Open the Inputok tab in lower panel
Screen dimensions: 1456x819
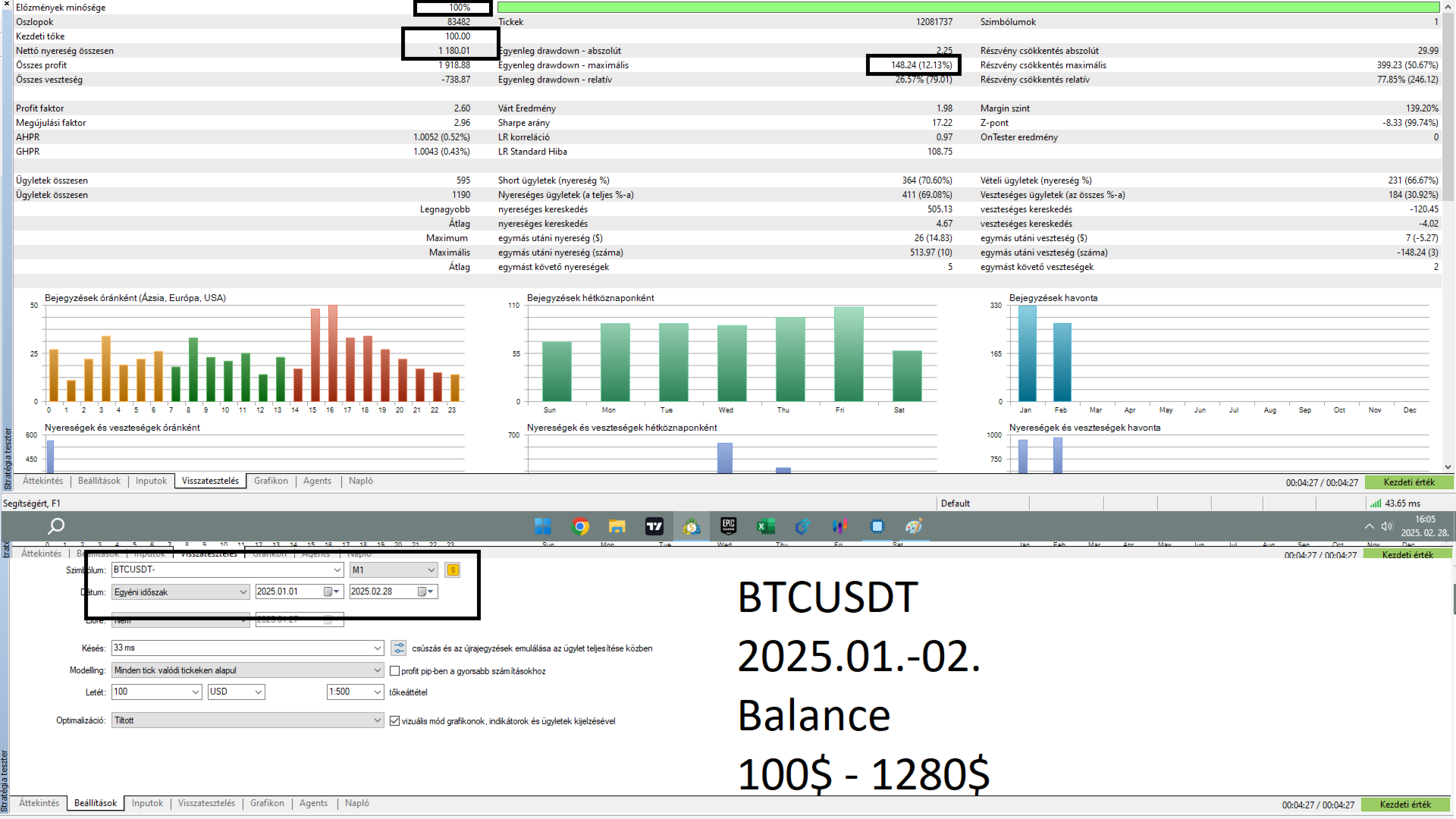click(147, 803)
